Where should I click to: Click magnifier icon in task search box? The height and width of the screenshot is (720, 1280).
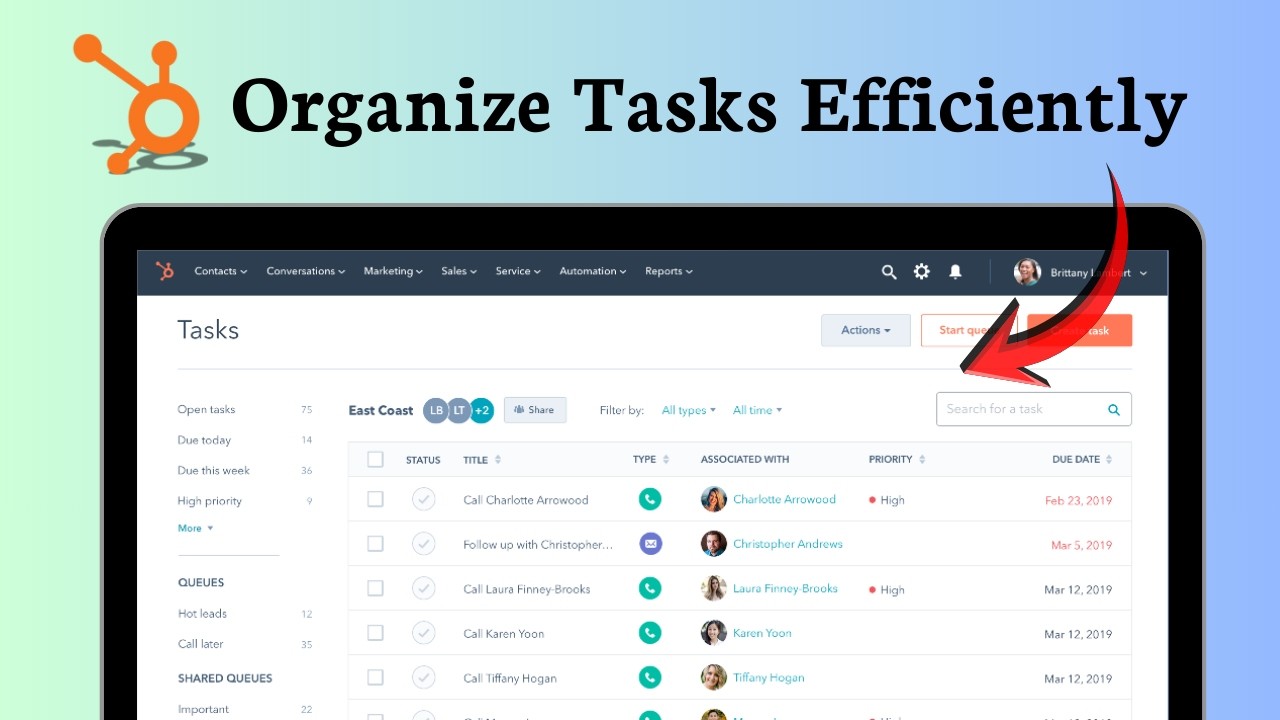tap(1114, 409)
